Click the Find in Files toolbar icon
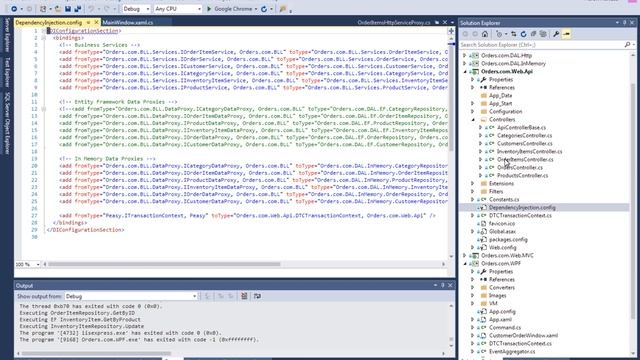Viewport: 640px width, 360px height. [282, 9]
